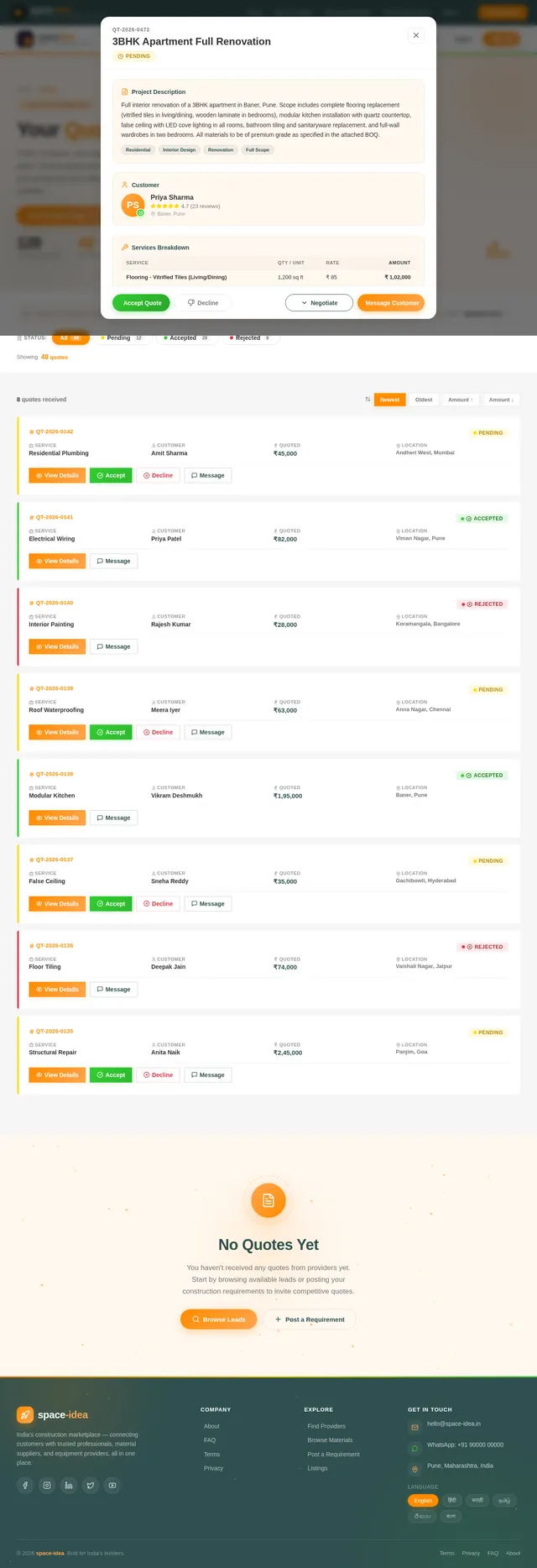The width and height of the screenshot is (537, 1568).
Task: Switch language to English in footer
Action: tap(423, 1500)
